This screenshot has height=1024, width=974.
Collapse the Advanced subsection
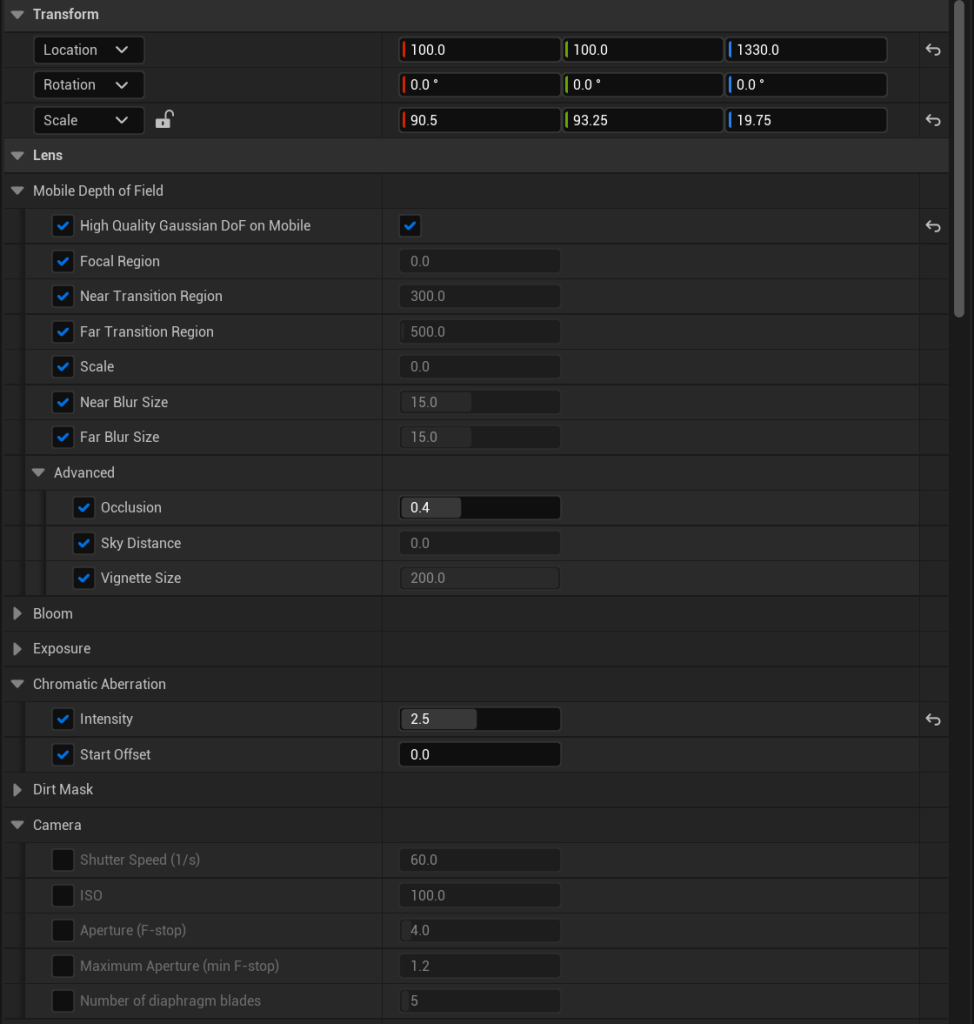(38, 473)
